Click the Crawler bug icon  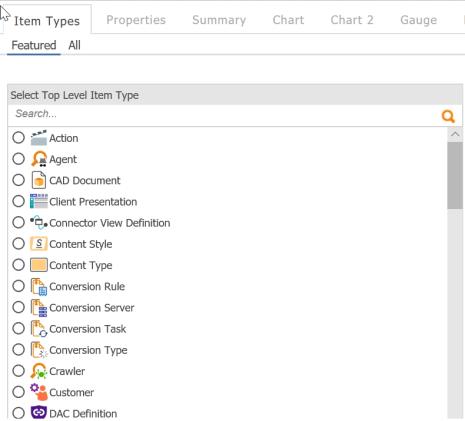pos(39,371)
